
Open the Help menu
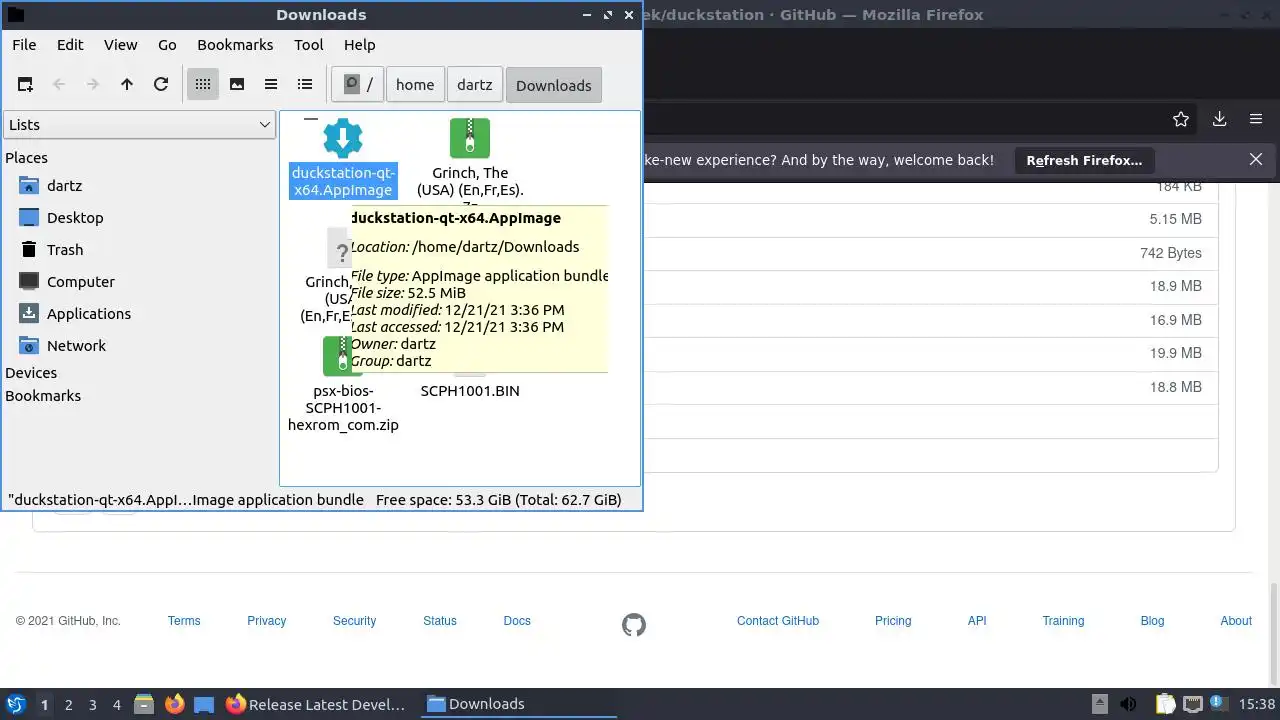pyautogui.click(x=360, y=45)
